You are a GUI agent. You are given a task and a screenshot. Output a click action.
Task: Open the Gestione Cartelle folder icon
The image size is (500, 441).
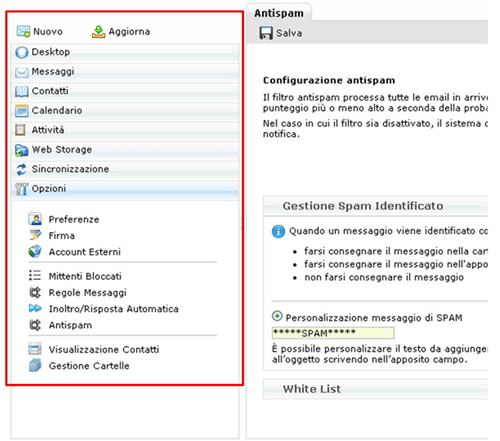35,365
